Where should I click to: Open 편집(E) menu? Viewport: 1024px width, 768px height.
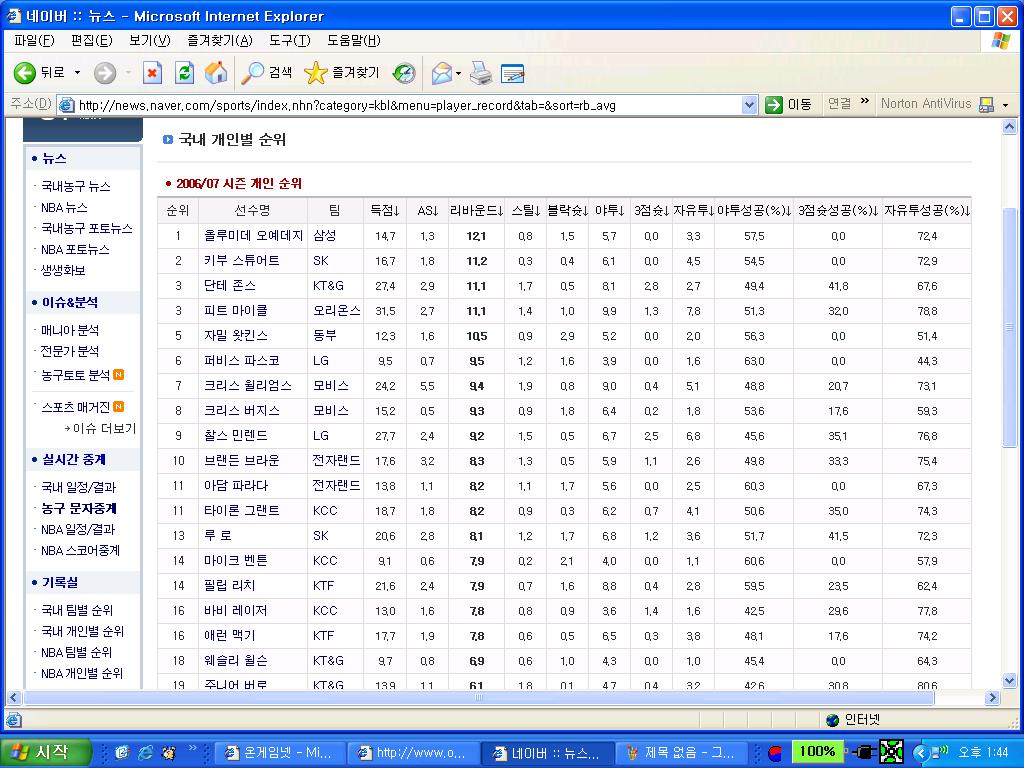click(x=91, y=40)
